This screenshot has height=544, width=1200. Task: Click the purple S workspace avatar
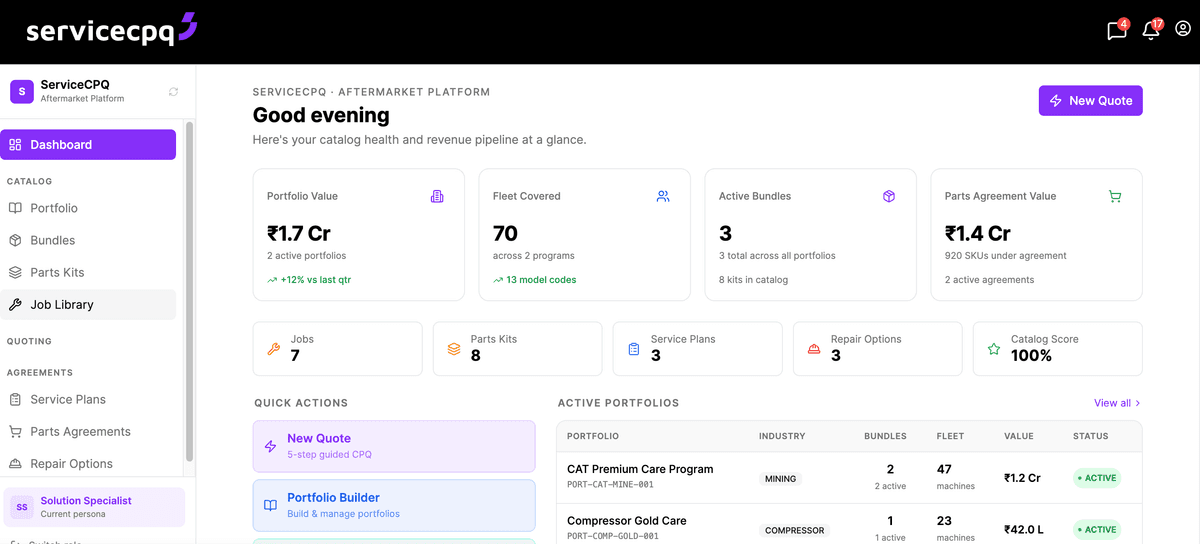click(22, 91)
